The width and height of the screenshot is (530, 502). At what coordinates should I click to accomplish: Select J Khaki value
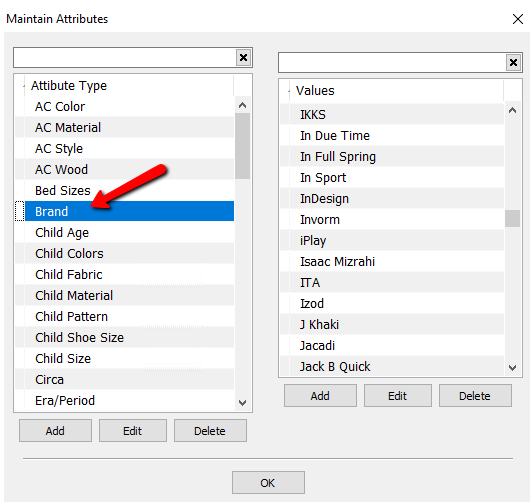[392, 324]
